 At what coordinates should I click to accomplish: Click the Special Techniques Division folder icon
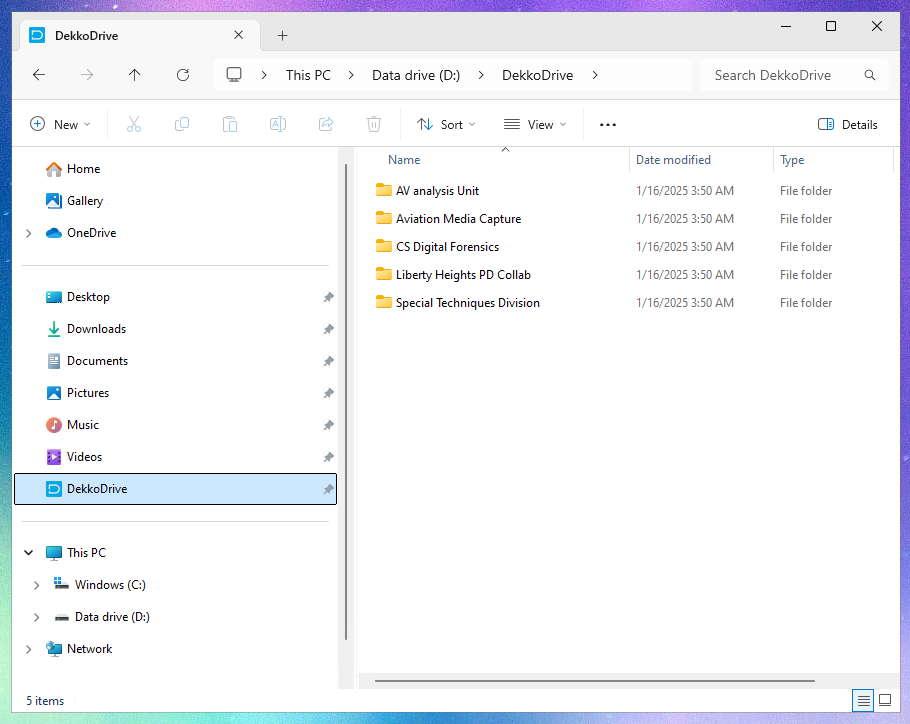384,302
